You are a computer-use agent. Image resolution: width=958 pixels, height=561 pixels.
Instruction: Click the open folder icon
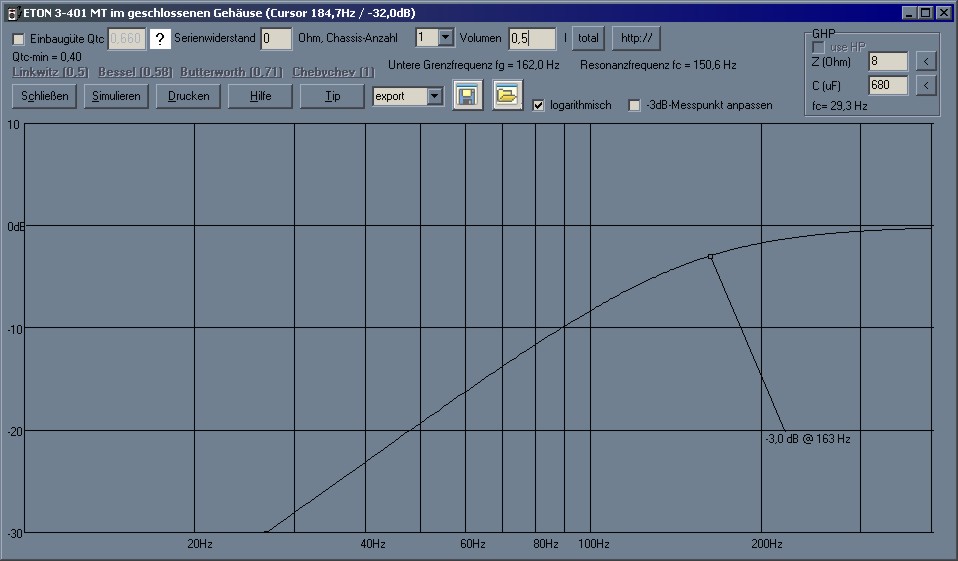tap(508, 95)
